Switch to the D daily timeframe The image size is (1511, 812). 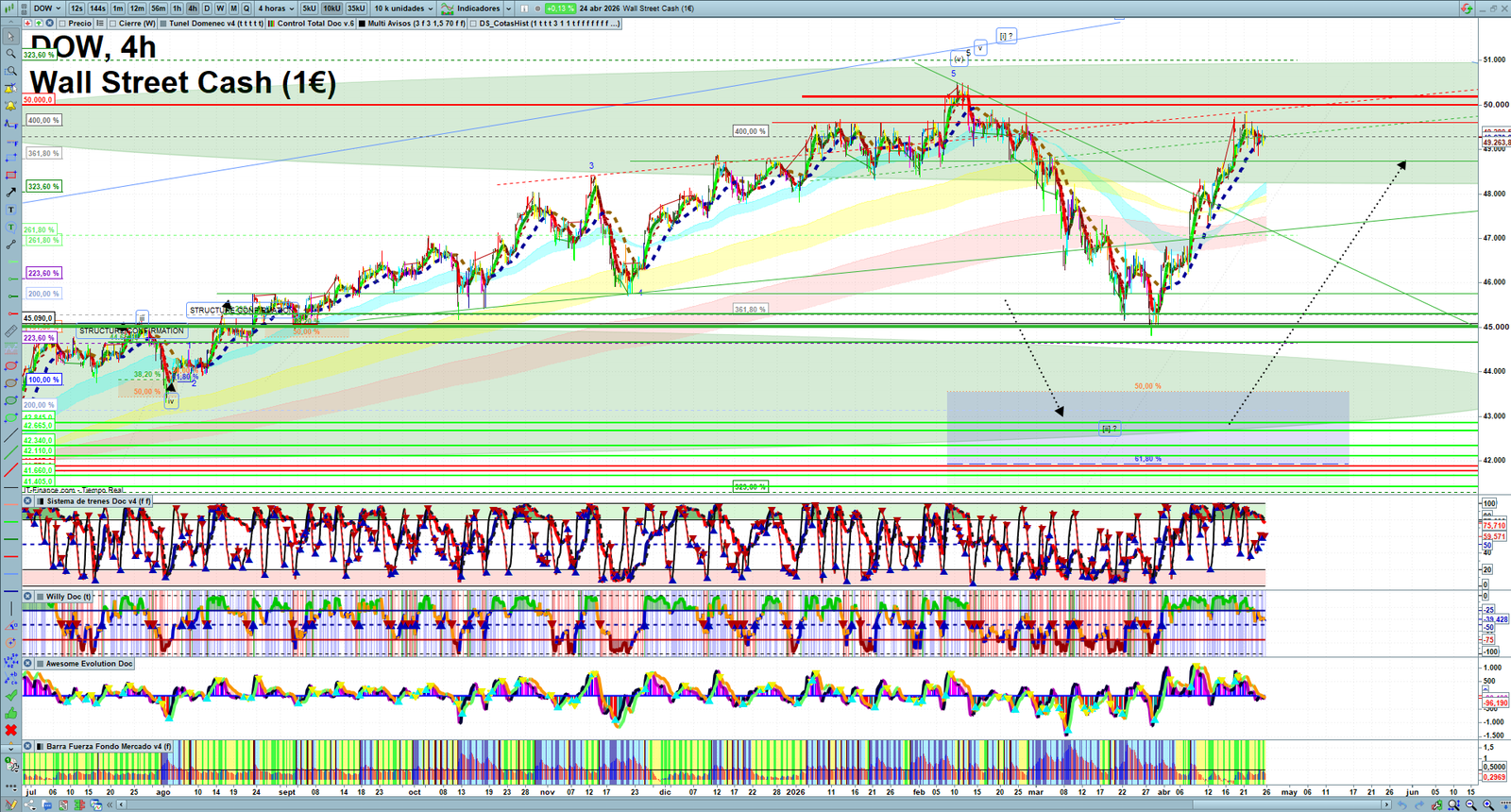click(207, 8)
